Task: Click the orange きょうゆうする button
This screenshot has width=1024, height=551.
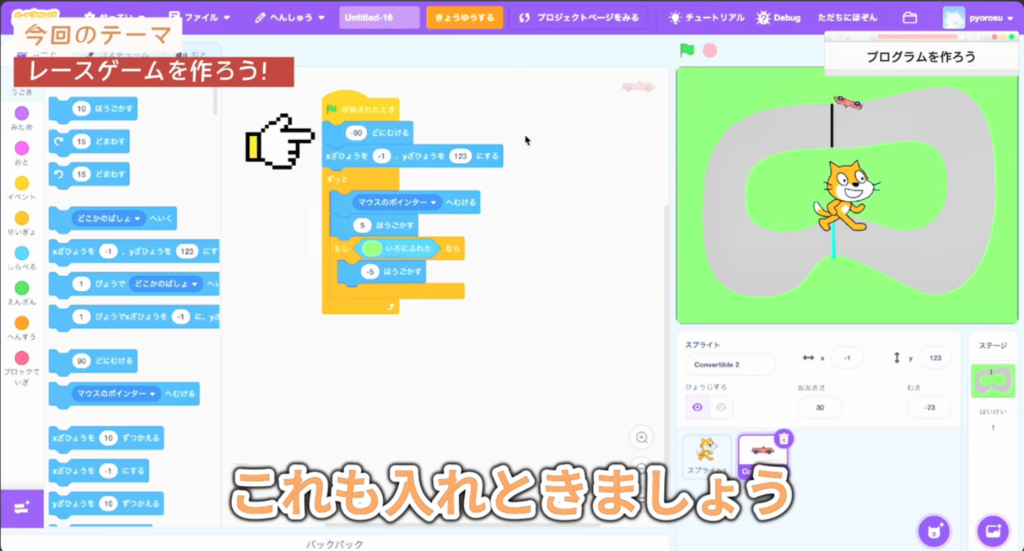Action: tap(464, 18)
